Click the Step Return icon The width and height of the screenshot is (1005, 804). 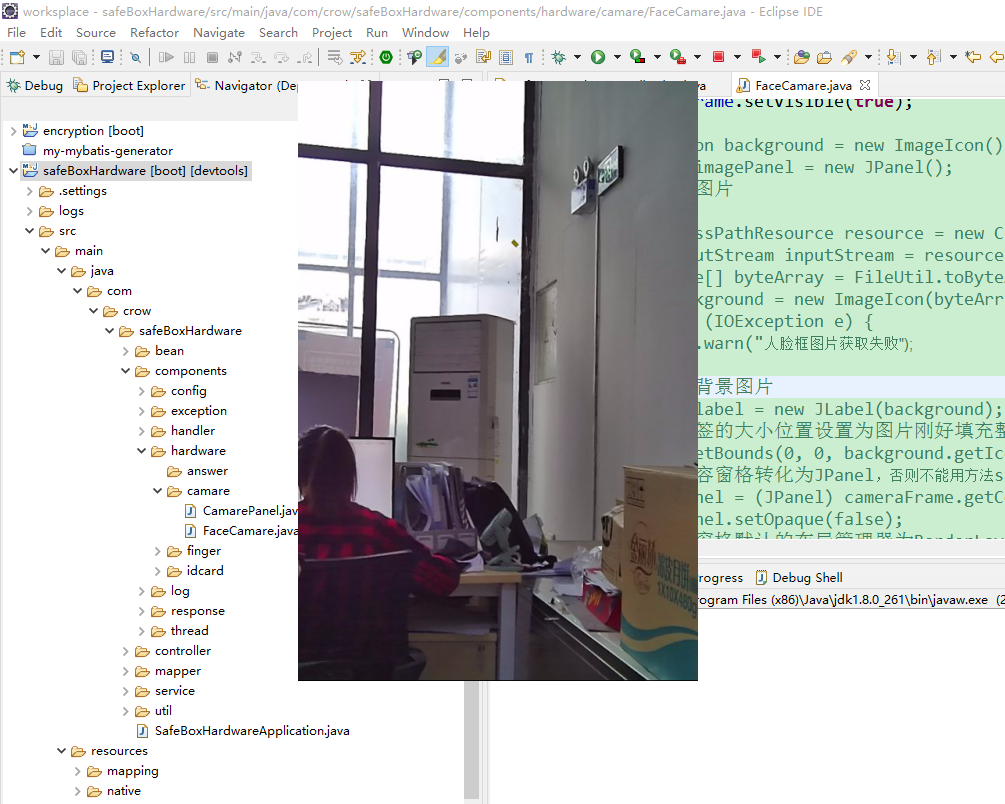point(305,58)
